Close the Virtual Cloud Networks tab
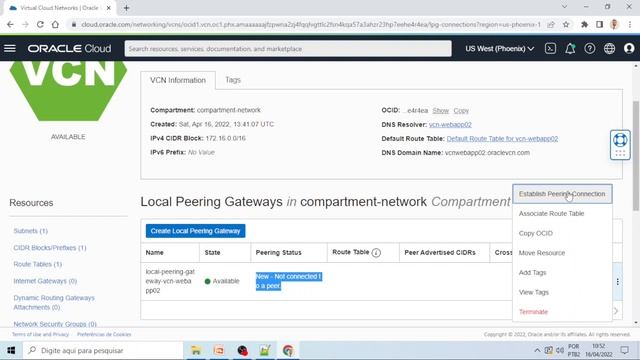Image resolution: width=640 pixels, height=360 pixels. click(109, 8)
